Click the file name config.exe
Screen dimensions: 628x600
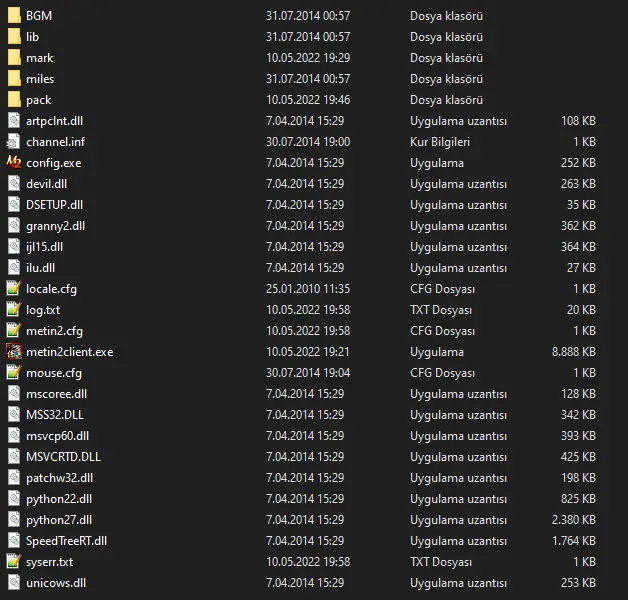pyautogui.click(x=54, y=163)
